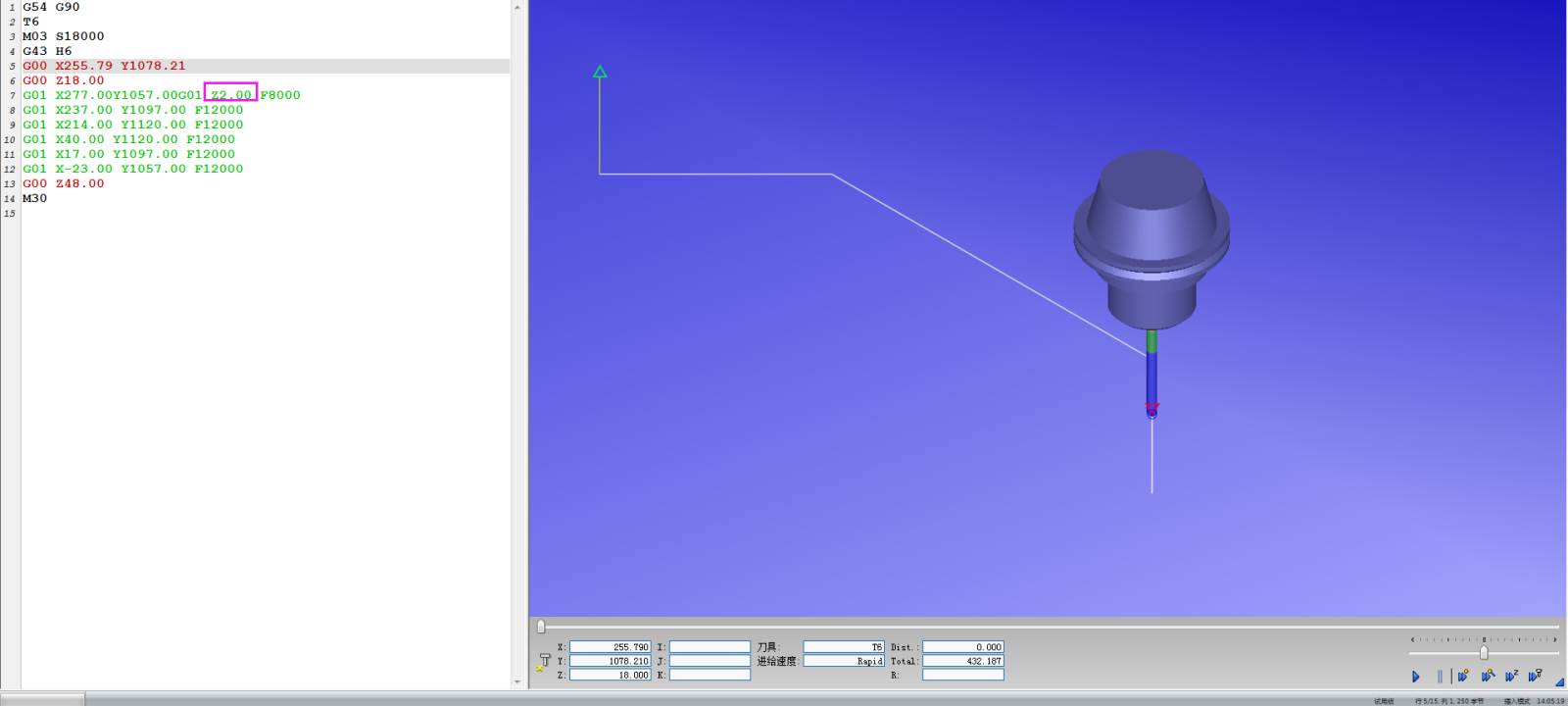1568x706 pixels.
Task: Click the editor scrollbar up arrow
Action: 517,7
